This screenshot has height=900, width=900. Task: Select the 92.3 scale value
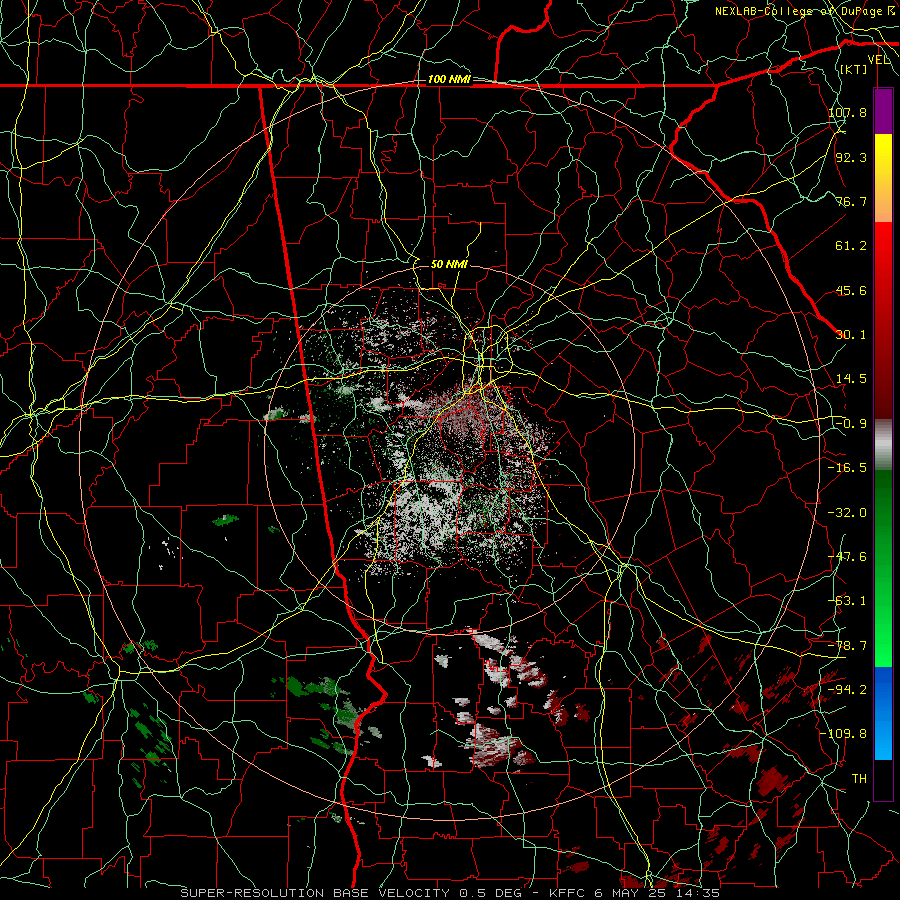[x=851, y=157]
